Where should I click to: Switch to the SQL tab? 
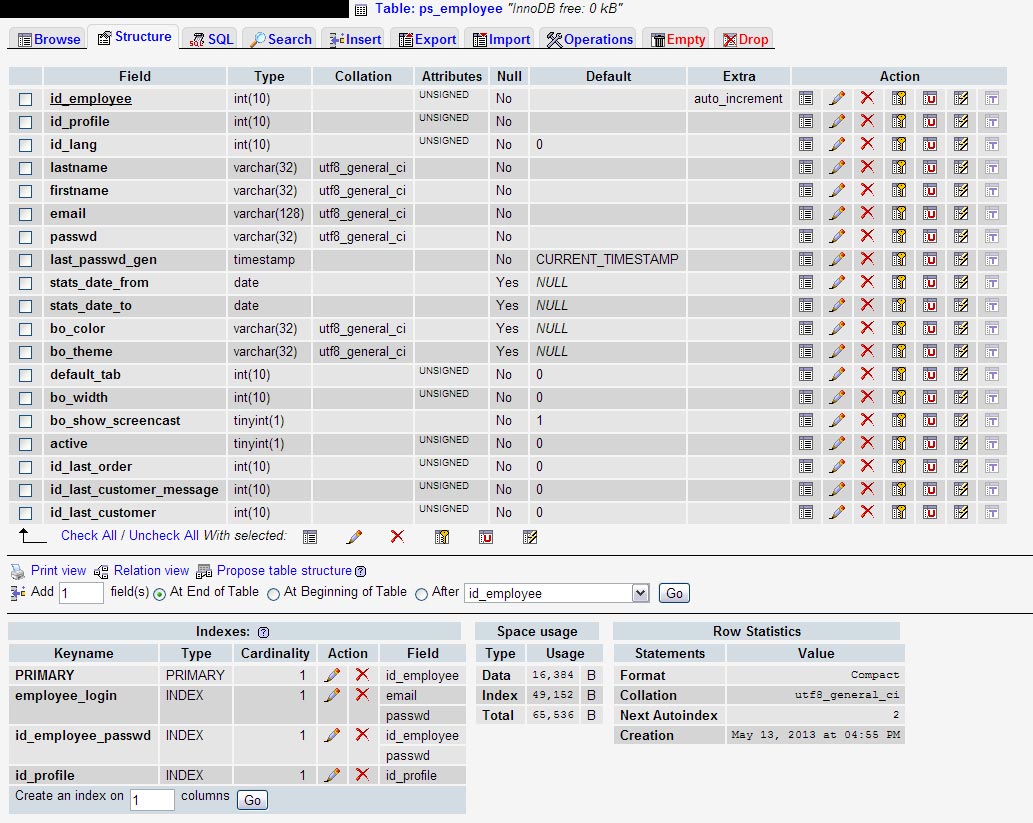[x=210, y=39]
